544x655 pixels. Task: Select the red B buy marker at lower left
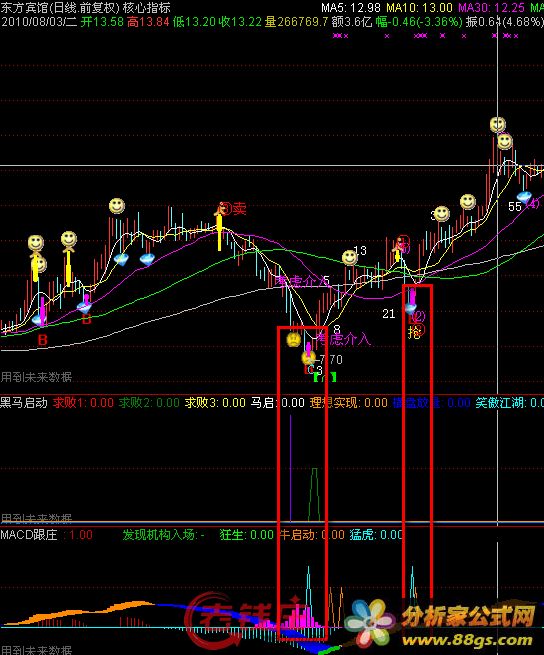coord(42,340)
